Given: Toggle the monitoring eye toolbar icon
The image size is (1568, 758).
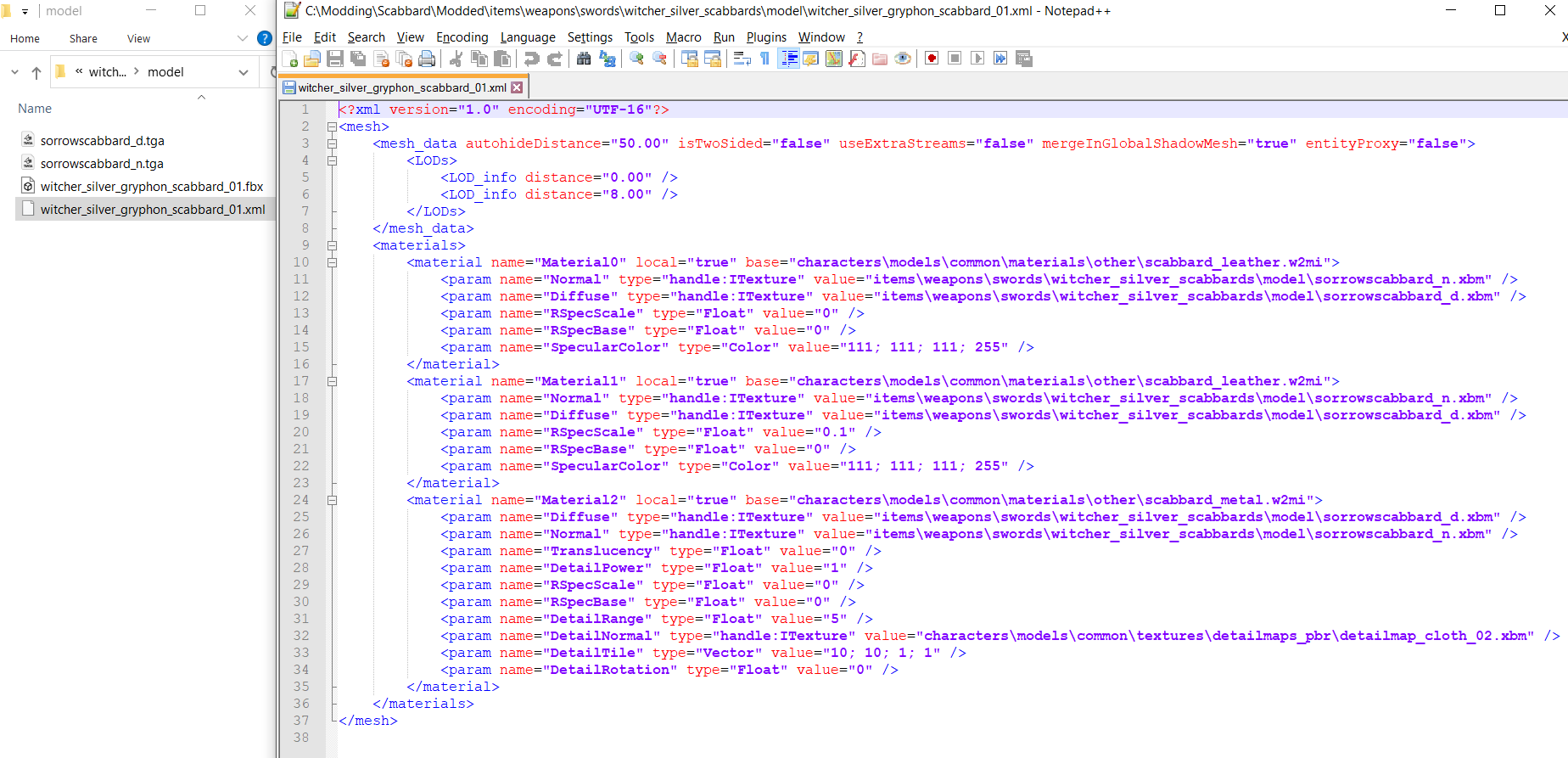Looking at the screenshot, I should (903, 59).
